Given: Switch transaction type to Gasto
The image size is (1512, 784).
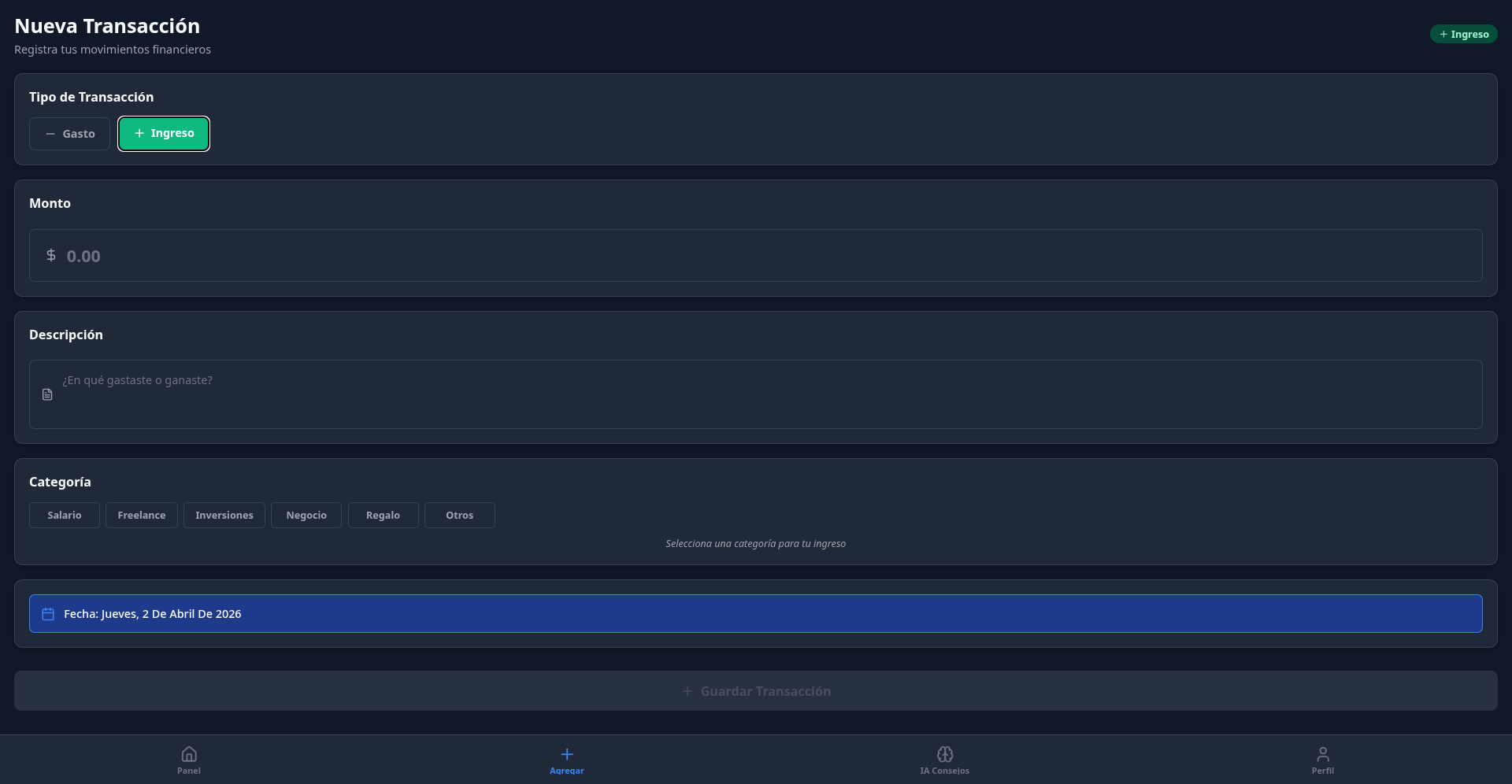Looking at the screenshot, I should pyautogui.click(x=69, y=133).
